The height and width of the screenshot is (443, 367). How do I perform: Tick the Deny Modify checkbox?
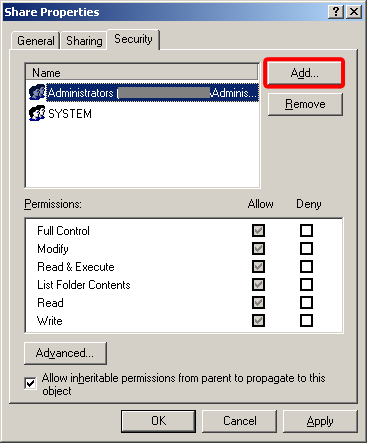(306, 248)
